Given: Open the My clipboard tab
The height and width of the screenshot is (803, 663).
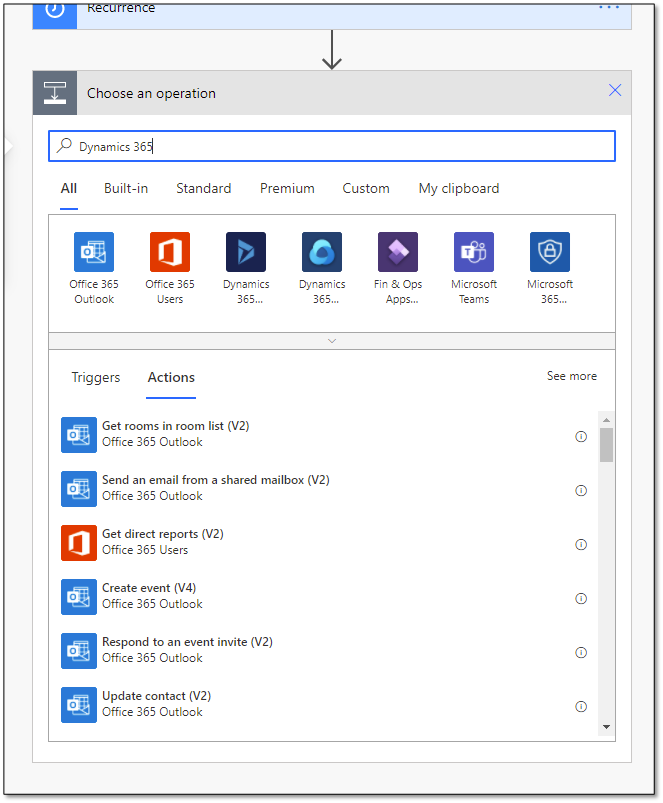Looking at the screenshot, I should pyautogui.click(x=459, y=188).
